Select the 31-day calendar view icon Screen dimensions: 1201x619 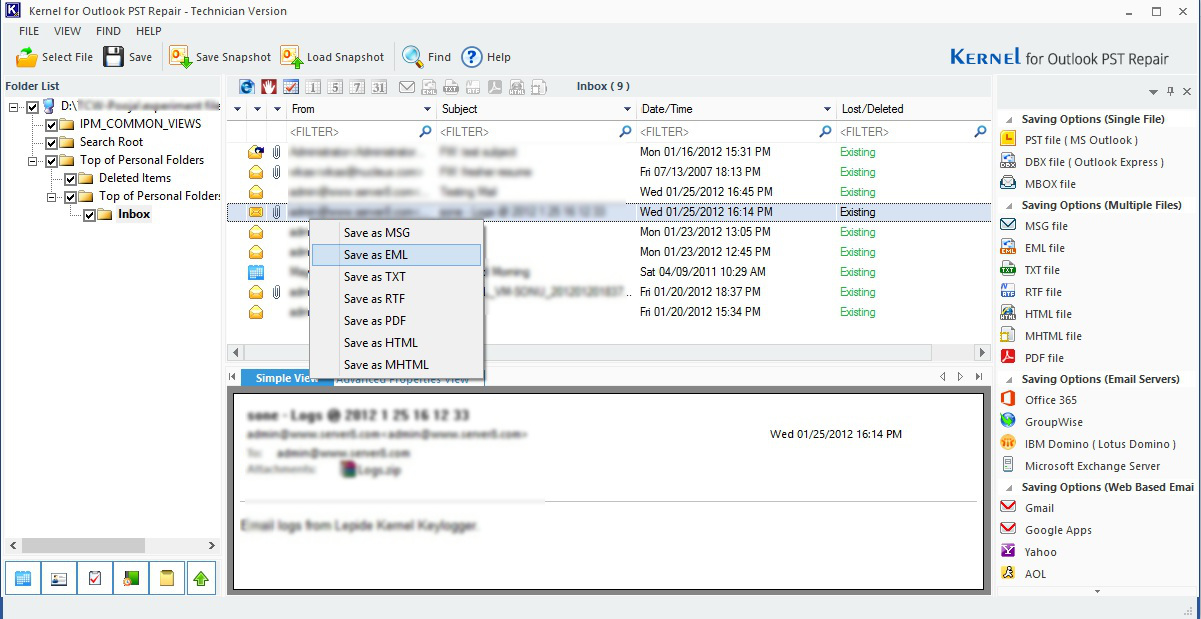(379, 86)
